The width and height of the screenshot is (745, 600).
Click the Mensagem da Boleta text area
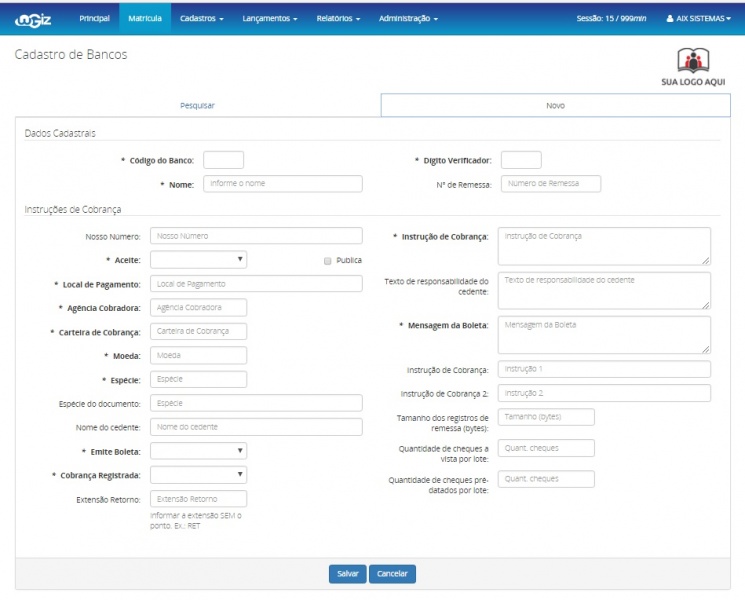coord(603,335)
